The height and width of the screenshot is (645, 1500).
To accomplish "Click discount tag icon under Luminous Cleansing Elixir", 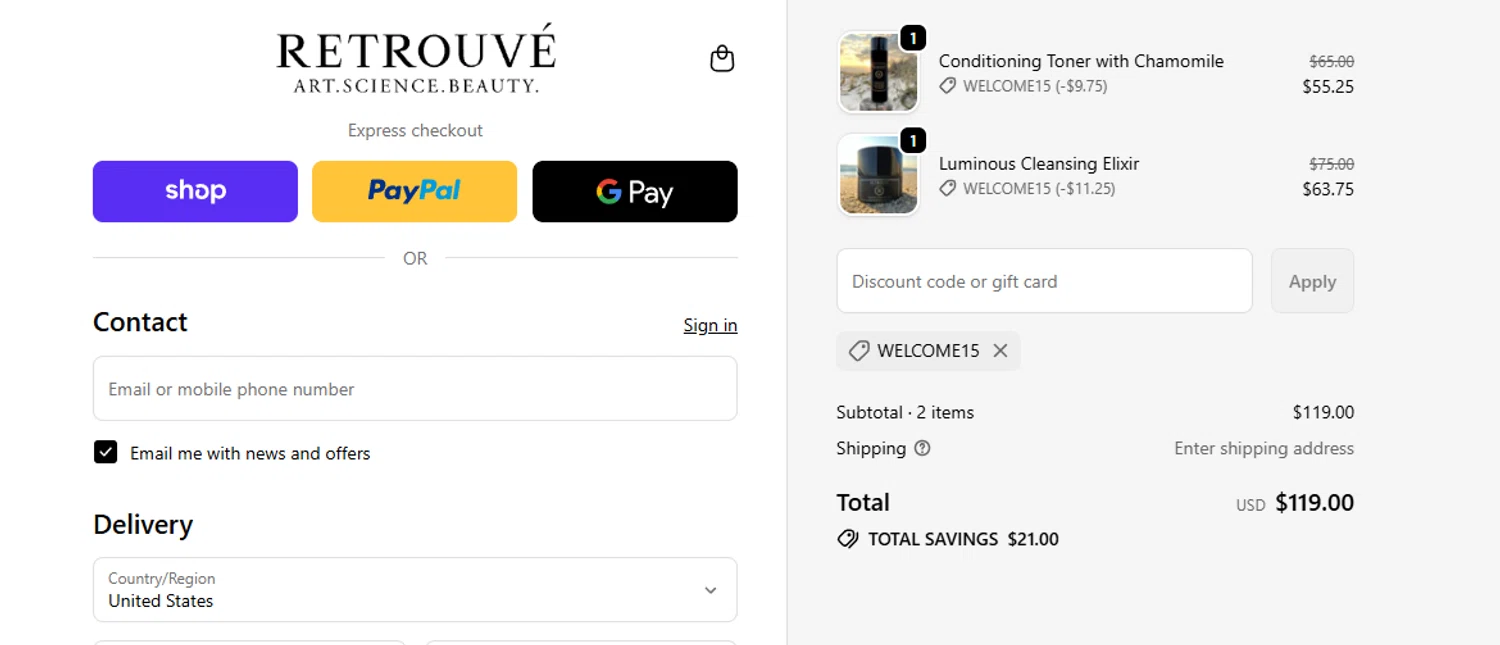I will click(x=947, y=188).
